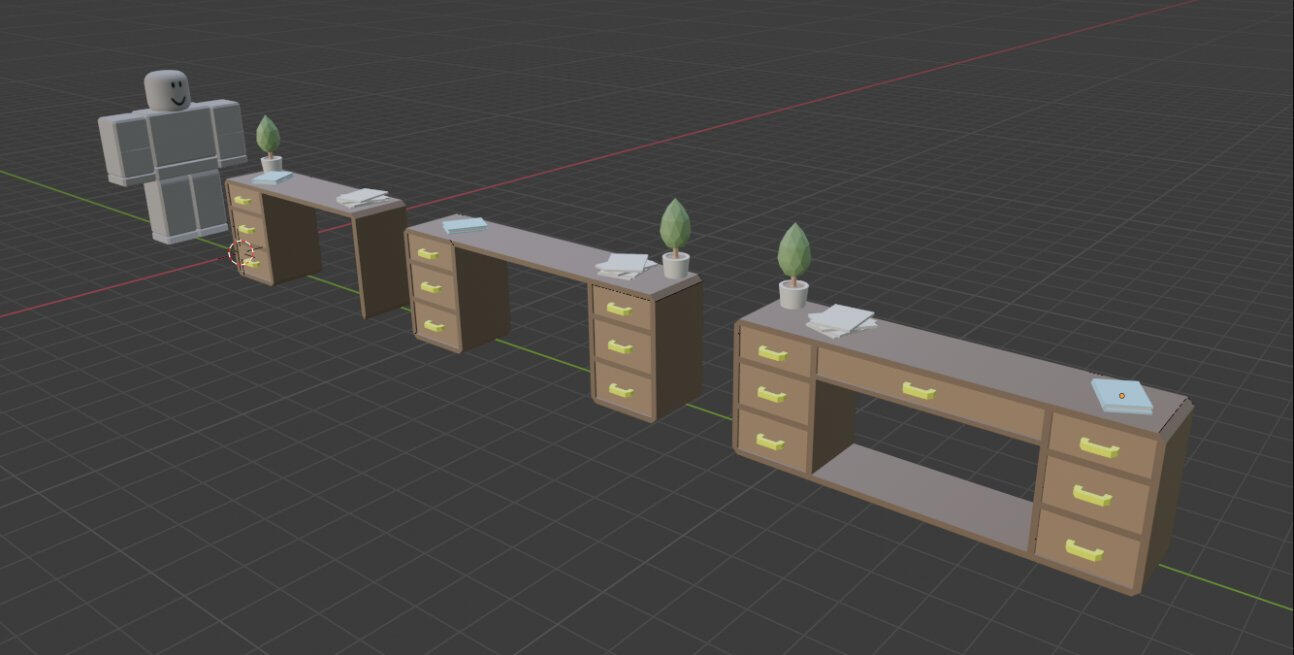1294x655 pixels.
Task: Click the potted plant on the middle desk
Action: [x=675, y=235]
